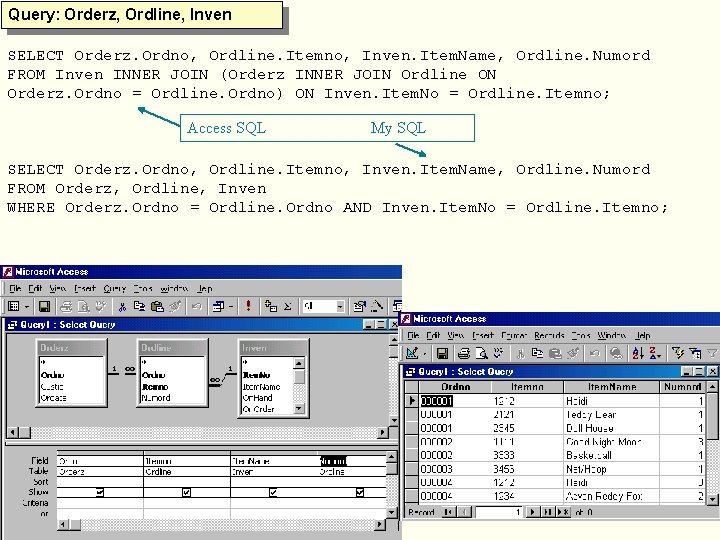This screenshot has width=720, height=540.
Task: Open query Properties icon in design toolbar
Action: (x=360, y=306)
